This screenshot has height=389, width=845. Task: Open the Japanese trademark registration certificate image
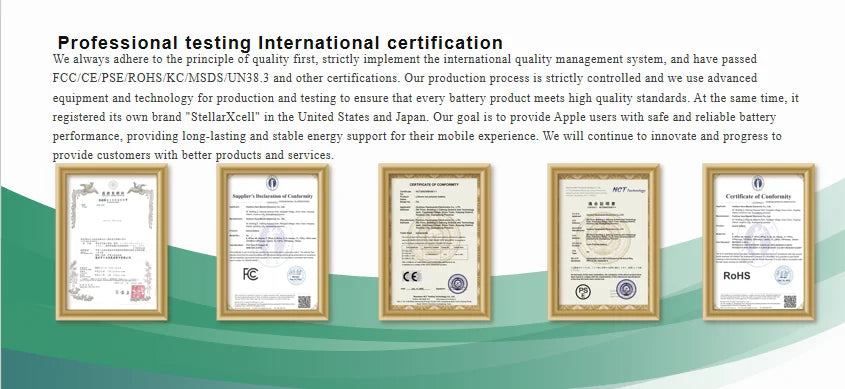112,242
